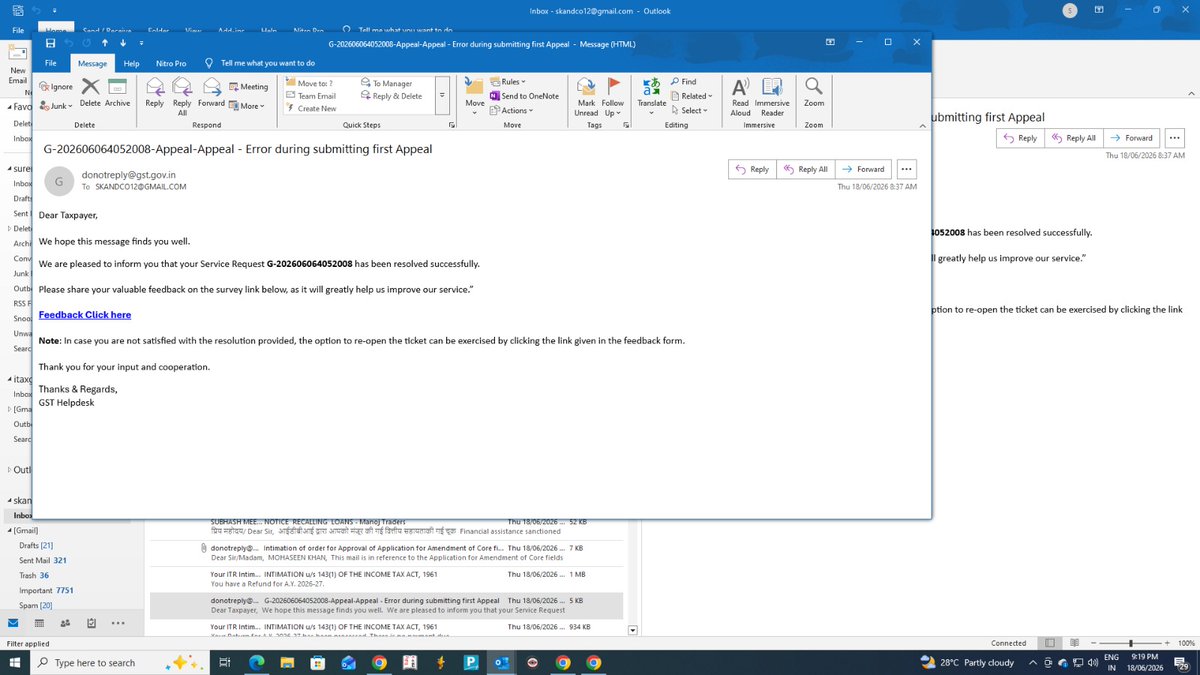The width and height of the screenshot is (1200, 675).
Task: Click Reply All in the reading pane behind
Action: [x=1073, y=138]
